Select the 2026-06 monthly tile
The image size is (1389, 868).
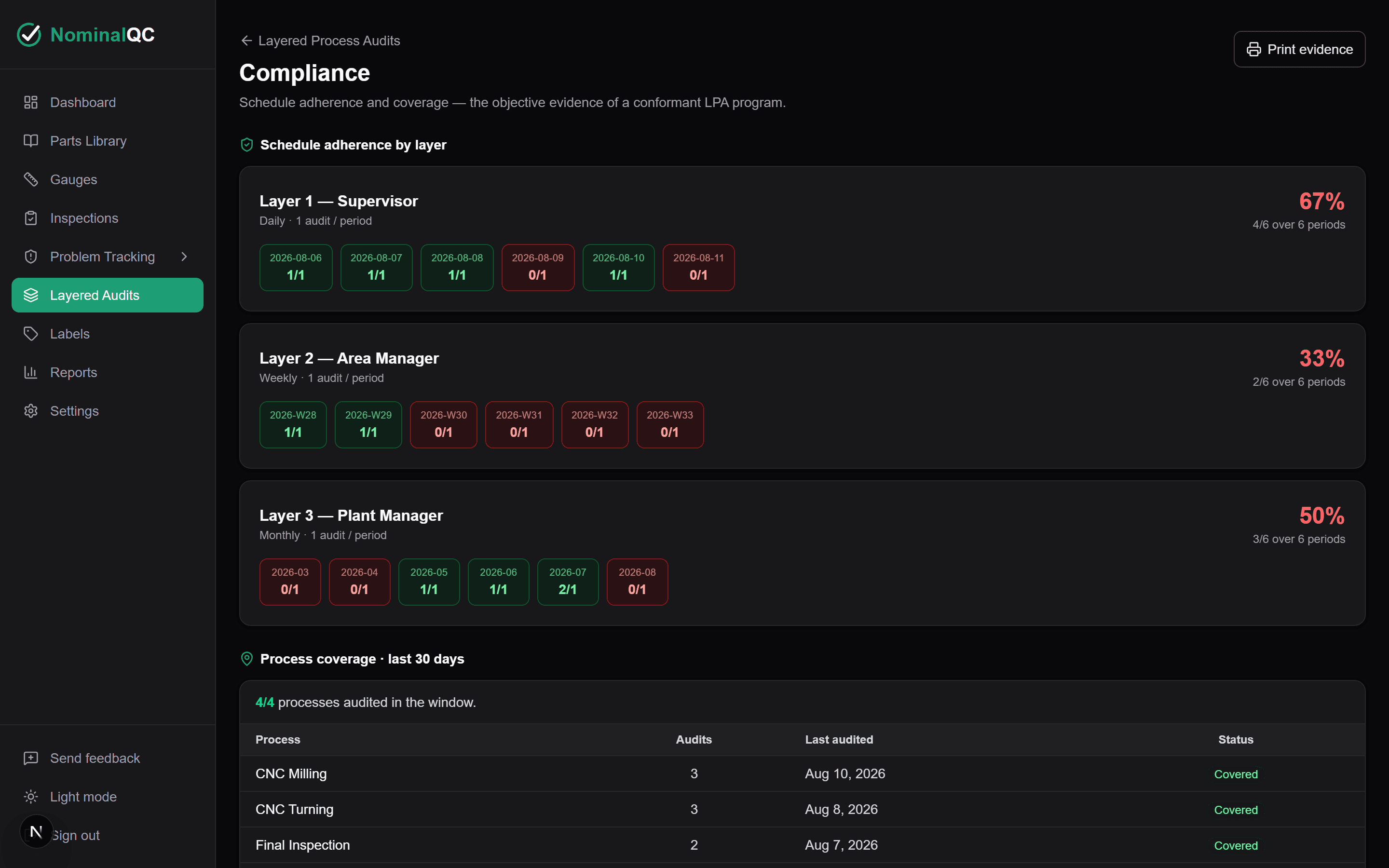pyautogui.click(x=498, y=582)
